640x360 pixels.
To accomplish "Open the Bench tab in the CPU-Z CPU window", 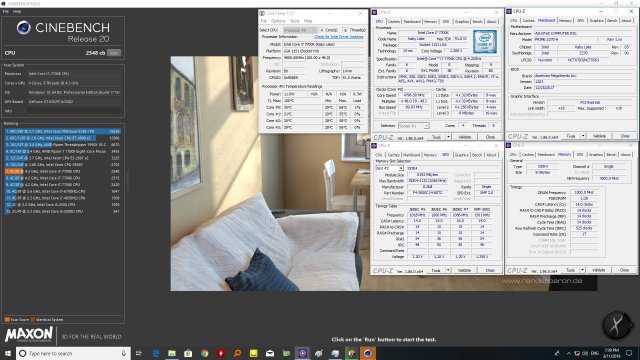I will 478,21.
